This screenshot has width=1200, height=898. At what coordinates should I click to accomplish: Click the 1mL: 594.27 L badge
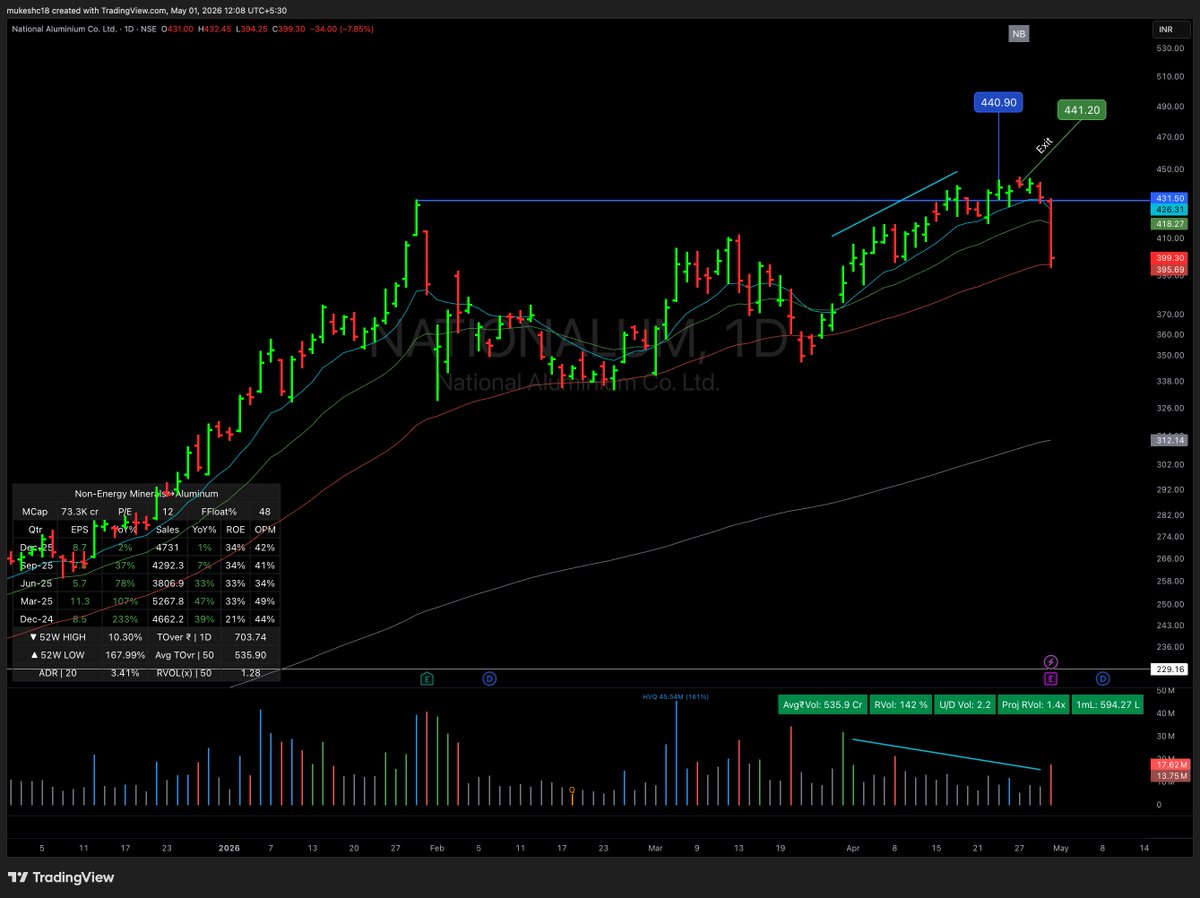click(x=1107, y=704)
